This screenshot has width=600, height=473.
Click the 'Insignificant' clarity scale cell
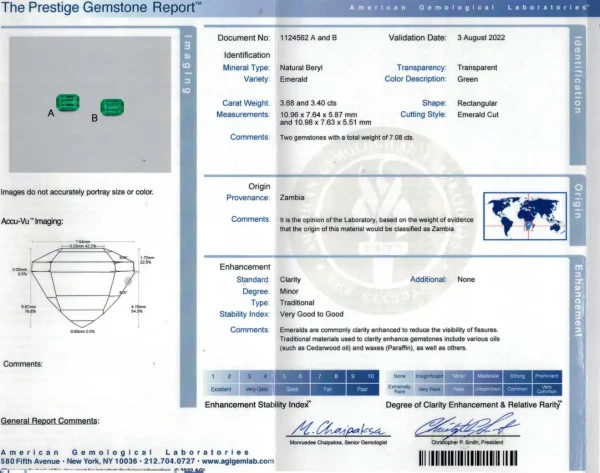click(x=429, y=376)
